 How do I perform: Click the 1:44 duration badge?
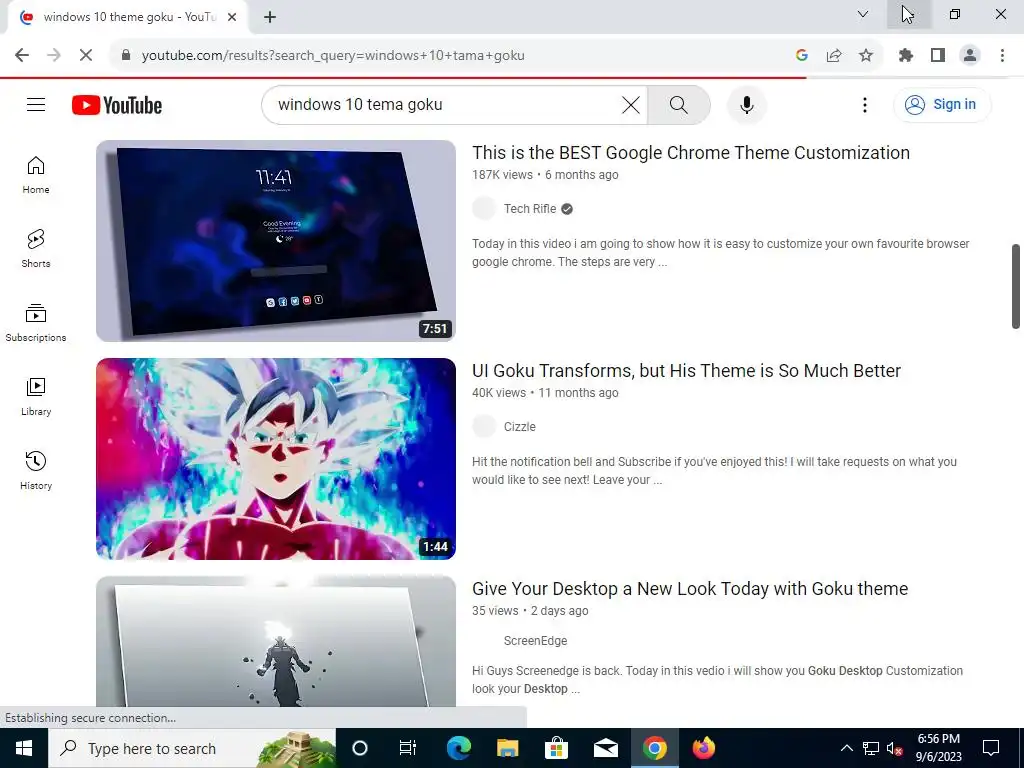coord(435,547)
